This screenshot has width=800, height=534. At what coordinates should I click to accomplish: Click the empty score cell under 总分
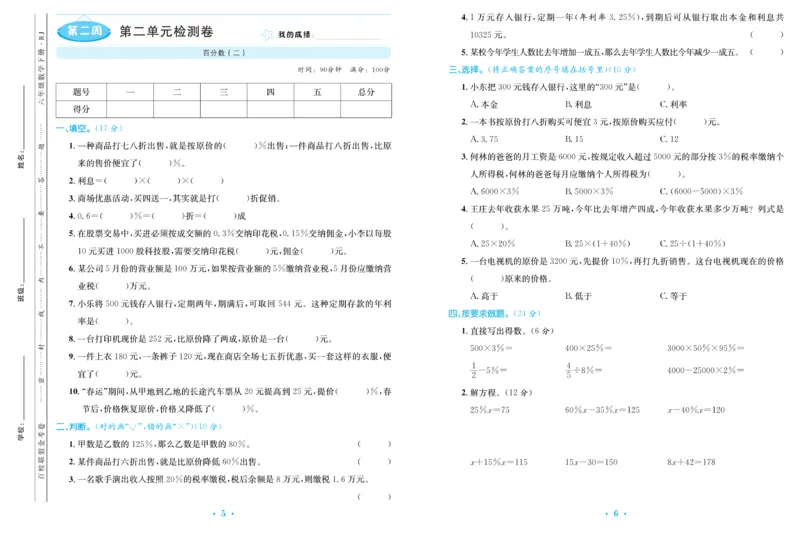click(366, 109)
